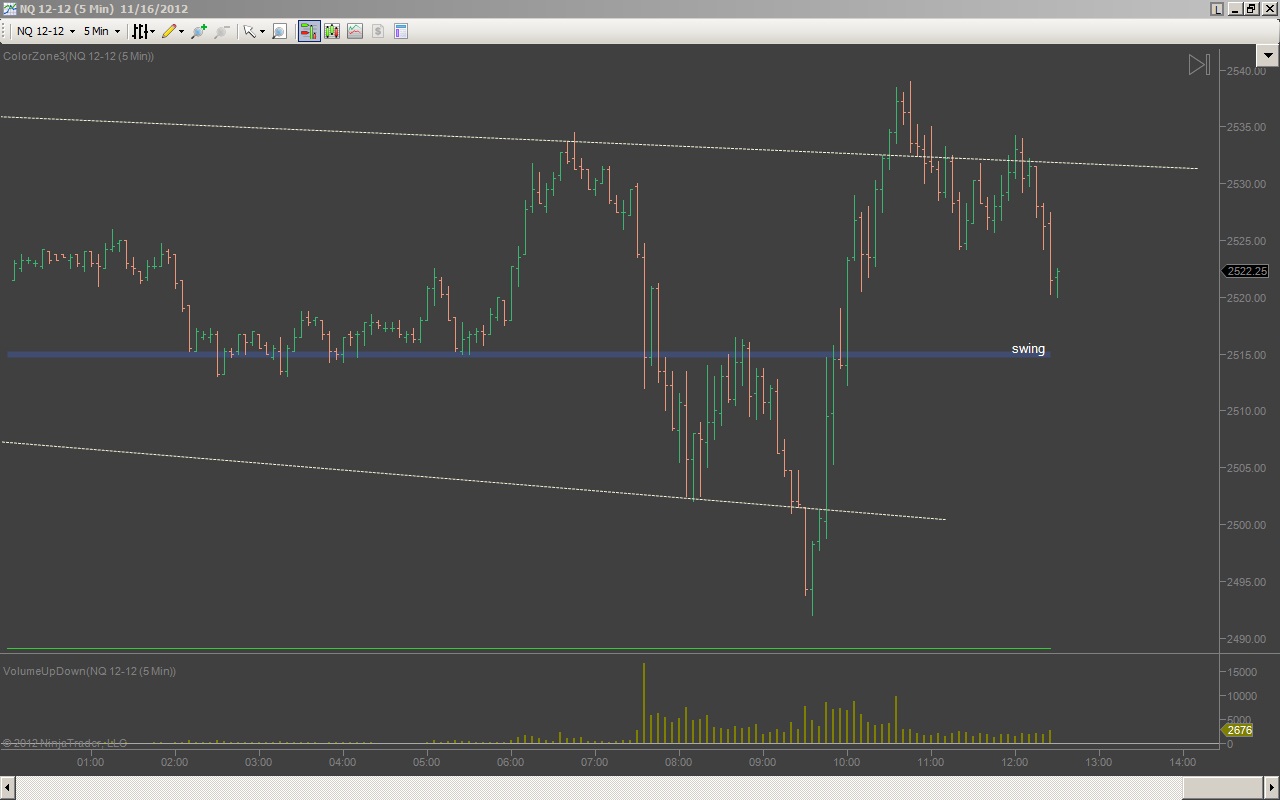The height and width of the screenshot is (800, 1280).
Task: Restore down the chart window
Action: [x=1250, y=9]
